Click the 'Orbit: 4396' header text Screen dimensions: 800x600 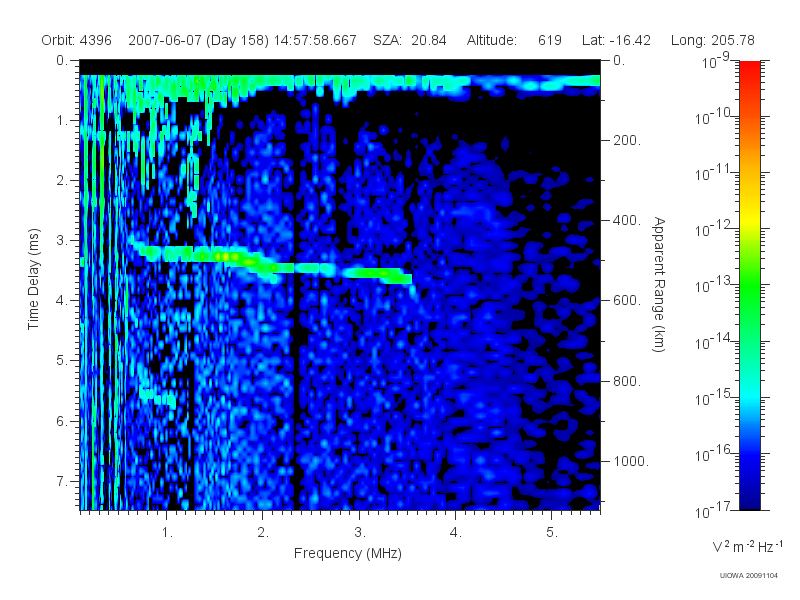coord(76,40)
